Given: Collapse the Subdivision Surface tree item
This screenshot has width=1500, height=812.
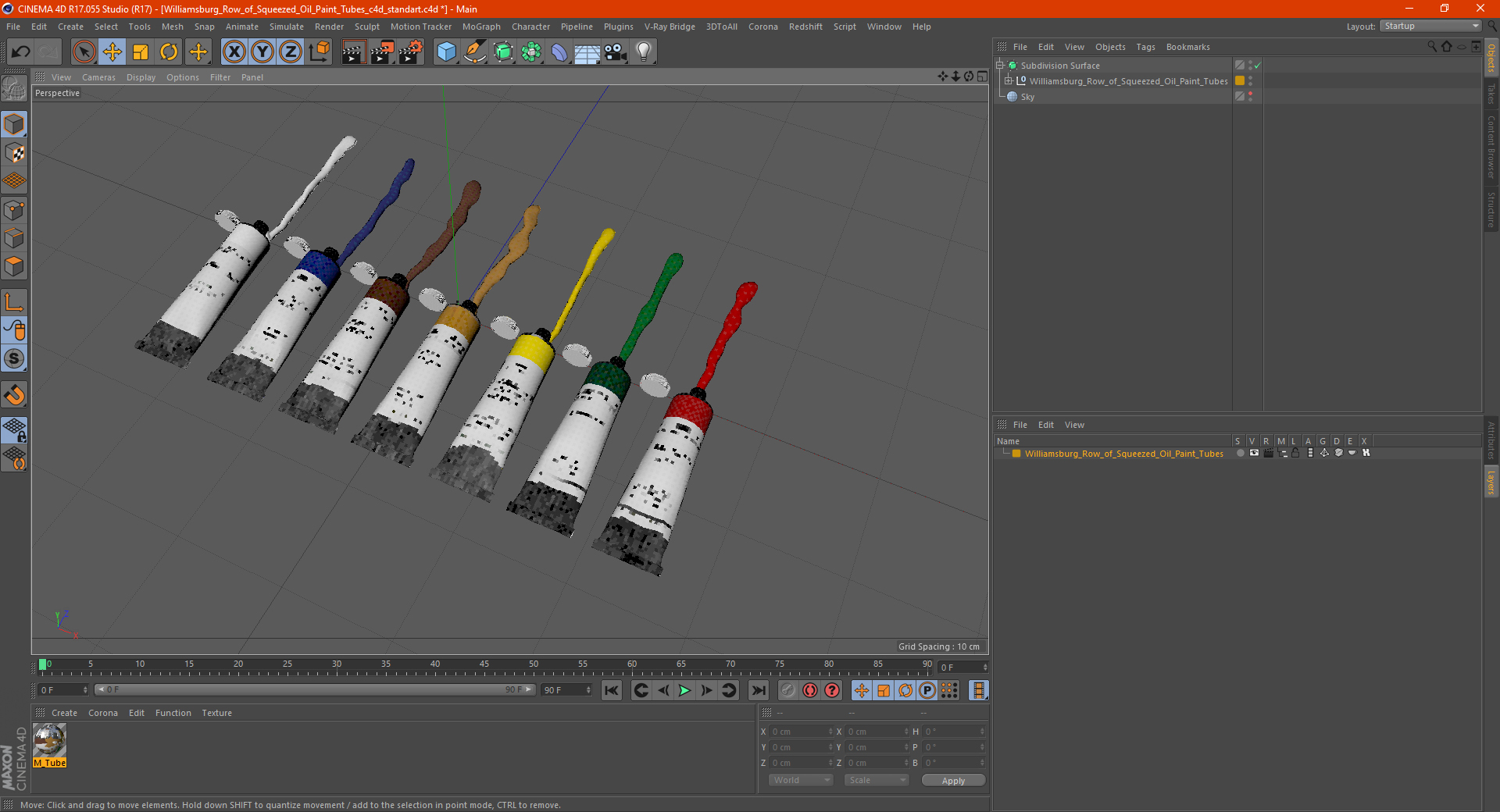Looking at the screenshot, I should click(x=1000, y=66).
